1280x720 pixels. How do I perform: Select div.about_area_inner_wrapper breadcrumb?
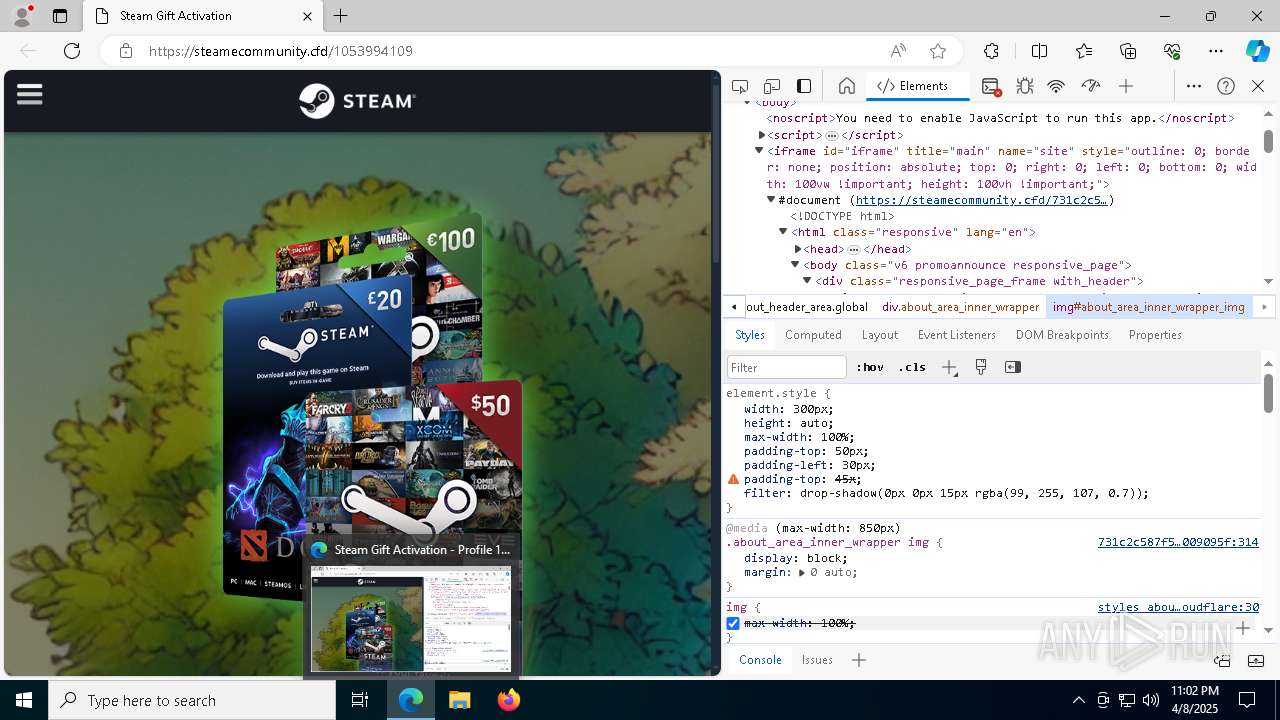(960, 307)
